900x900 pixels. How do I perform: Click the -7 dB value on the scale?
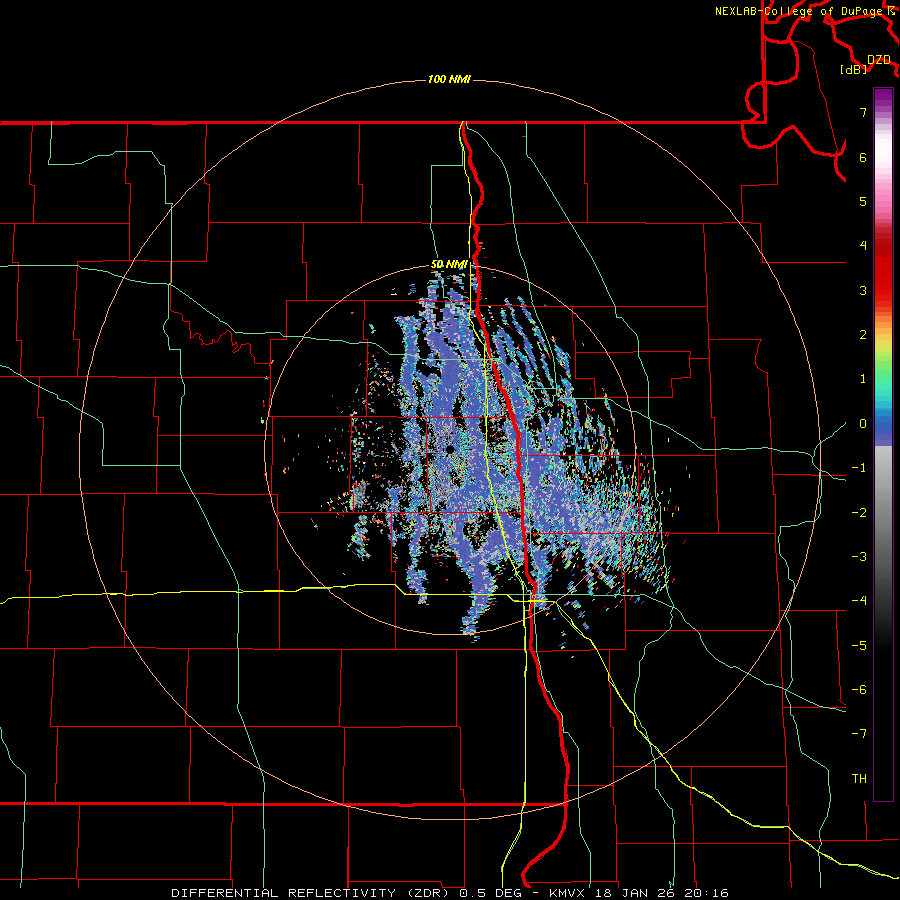pyautogui.click(x=859, y=734)
